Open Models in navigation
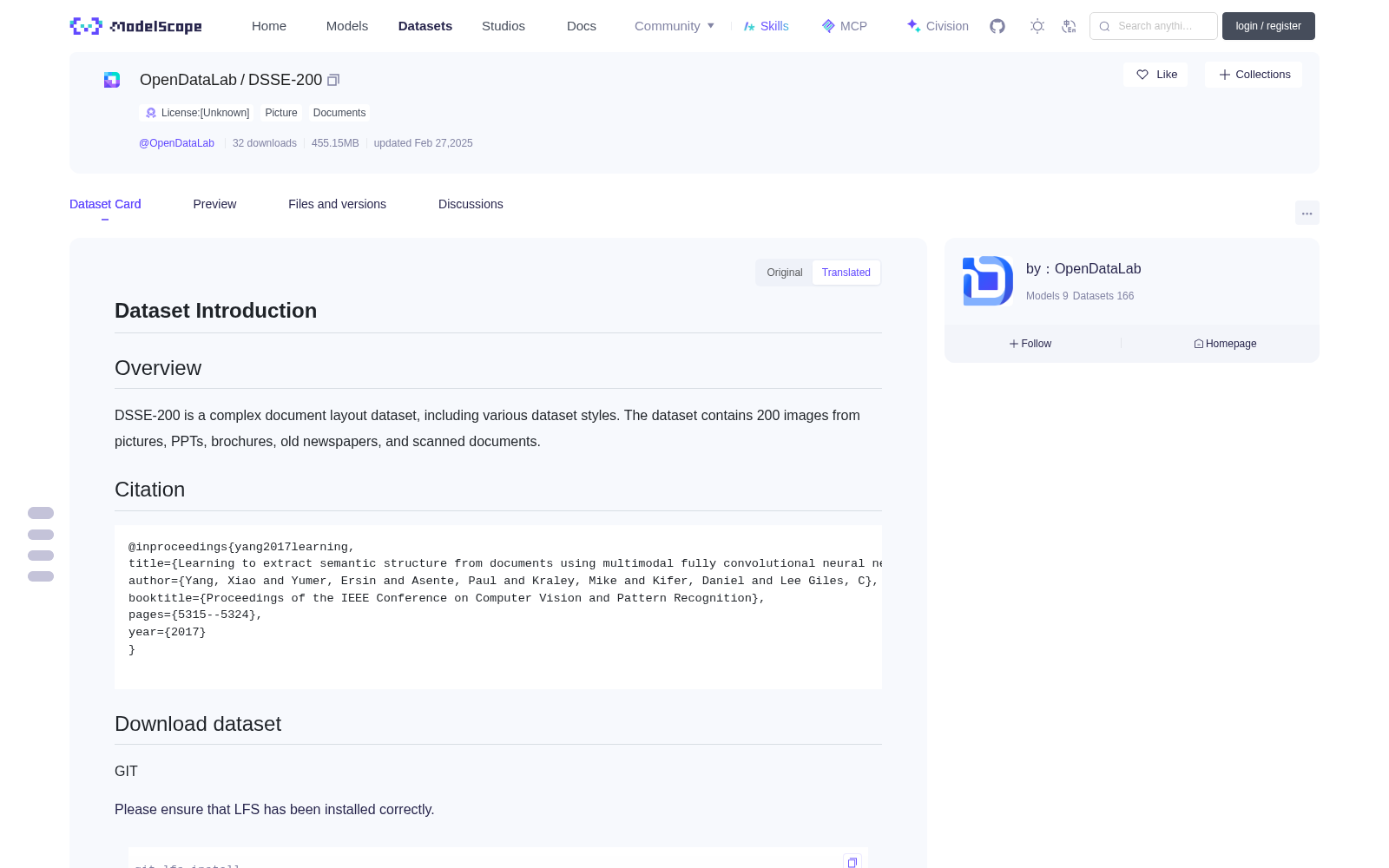 [347, 26]
